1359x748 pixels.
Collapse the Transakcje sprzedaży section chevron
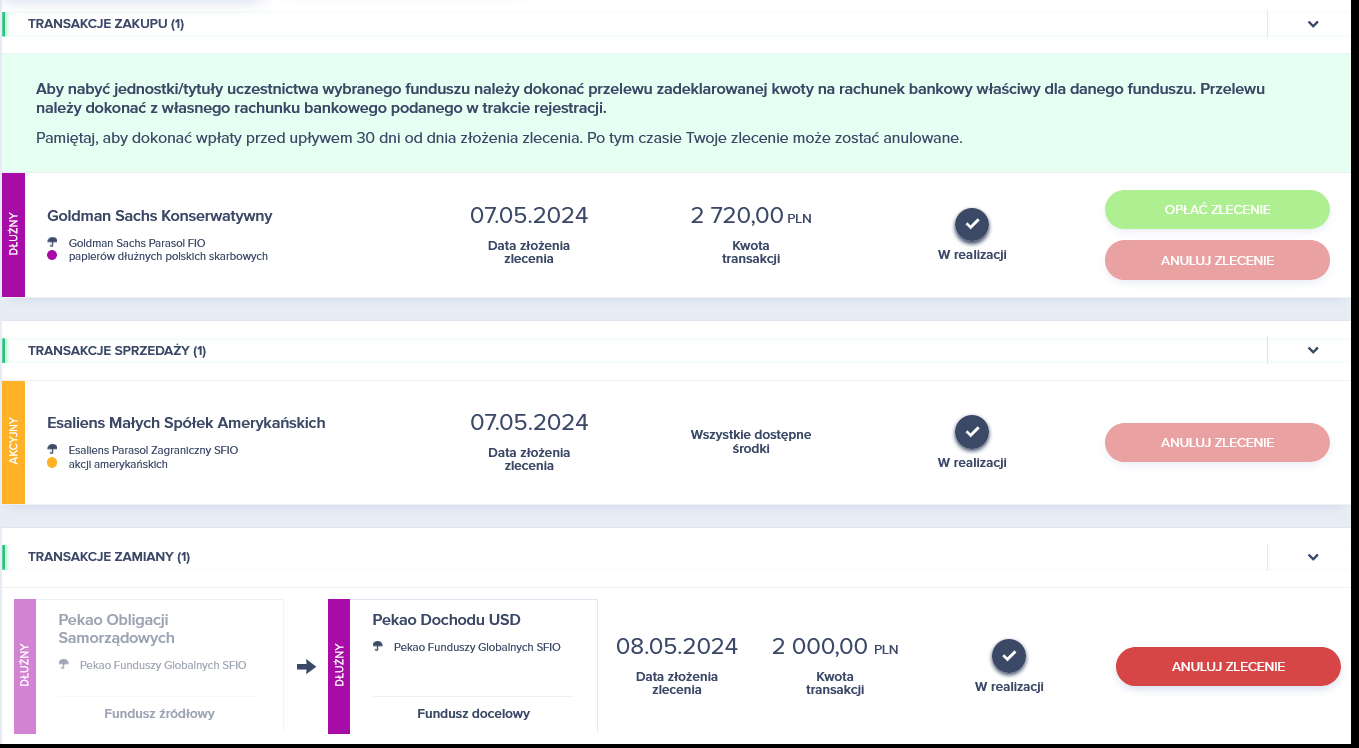point(1313,350)
